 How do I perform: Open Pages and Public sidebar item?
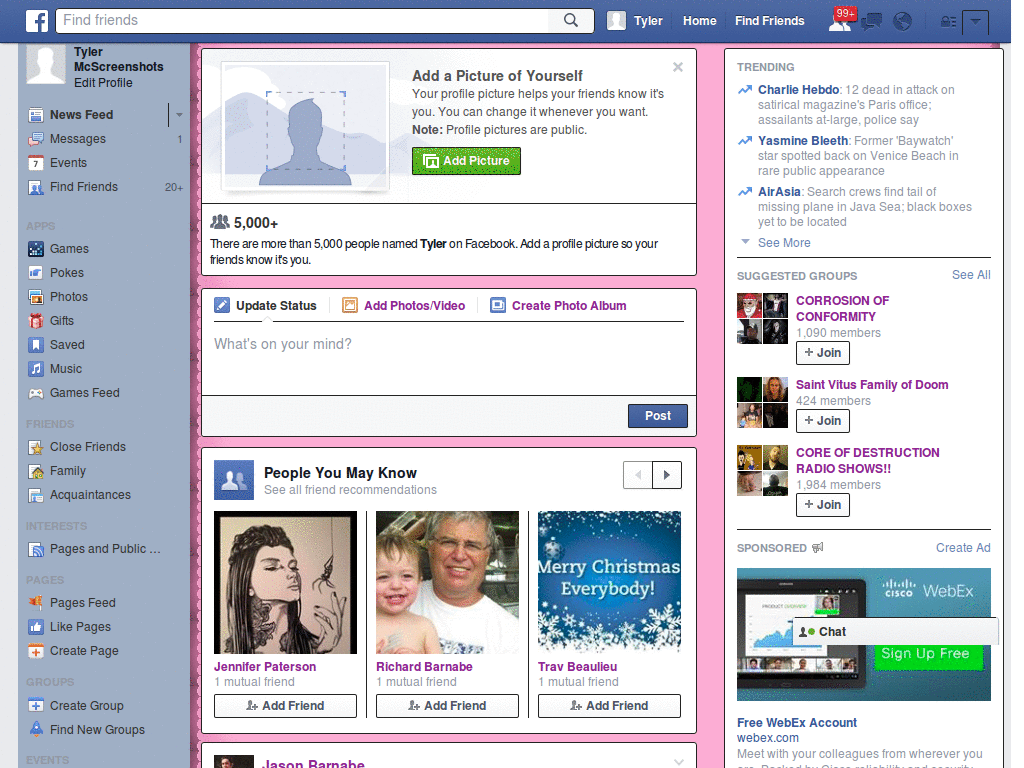(95, 549)
